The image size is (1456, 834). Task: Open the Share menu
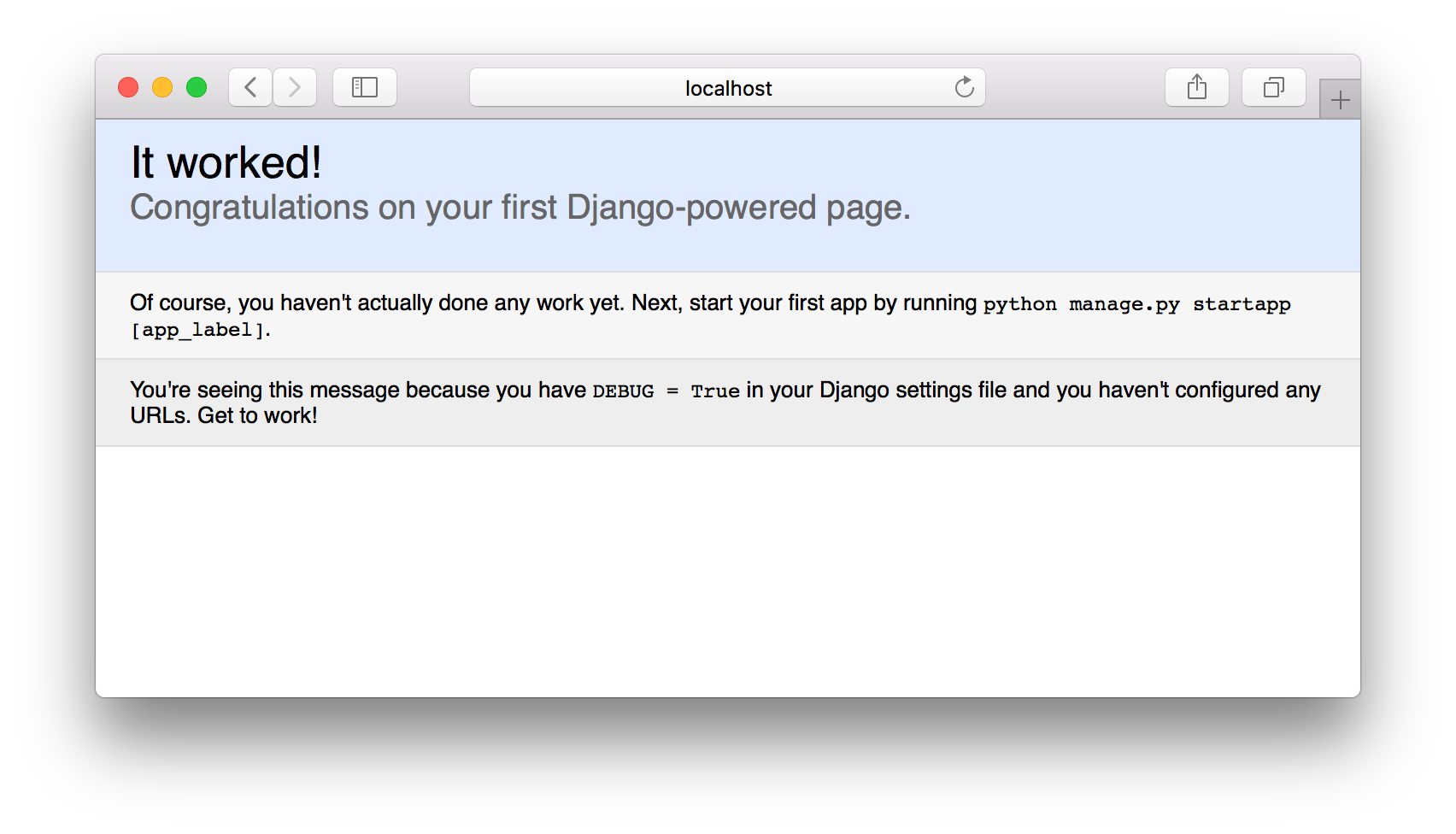pos(1197,87)
